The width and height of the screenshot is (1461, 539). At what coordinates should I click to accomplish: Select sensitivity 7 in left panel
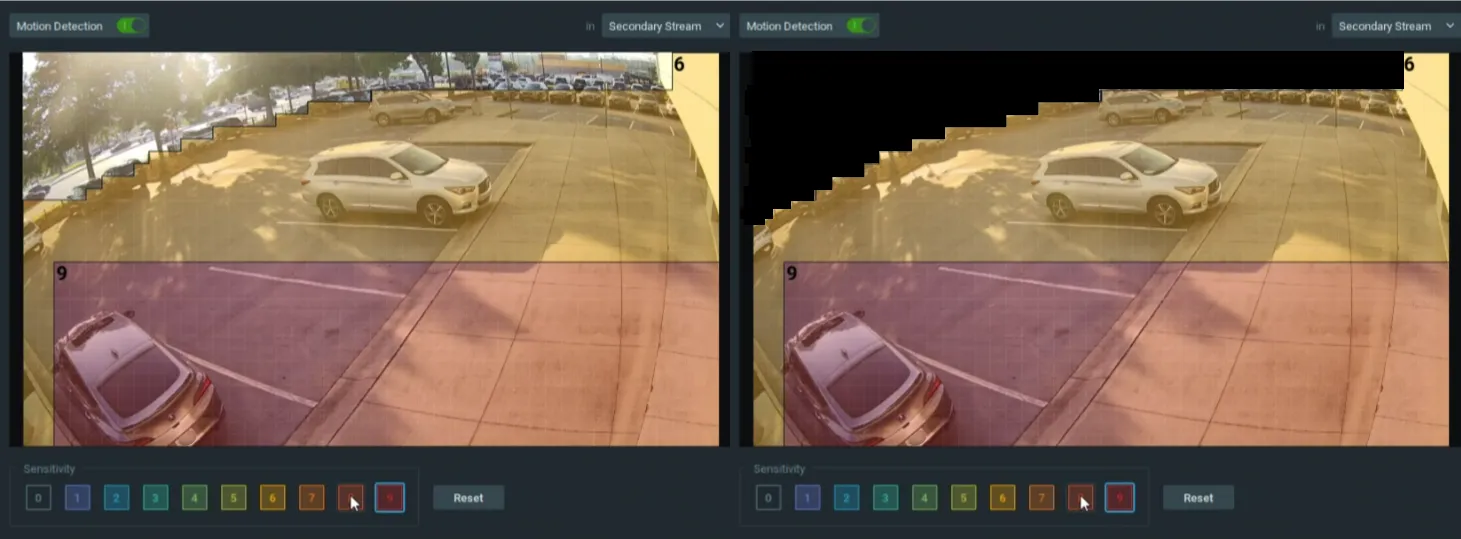311,497
